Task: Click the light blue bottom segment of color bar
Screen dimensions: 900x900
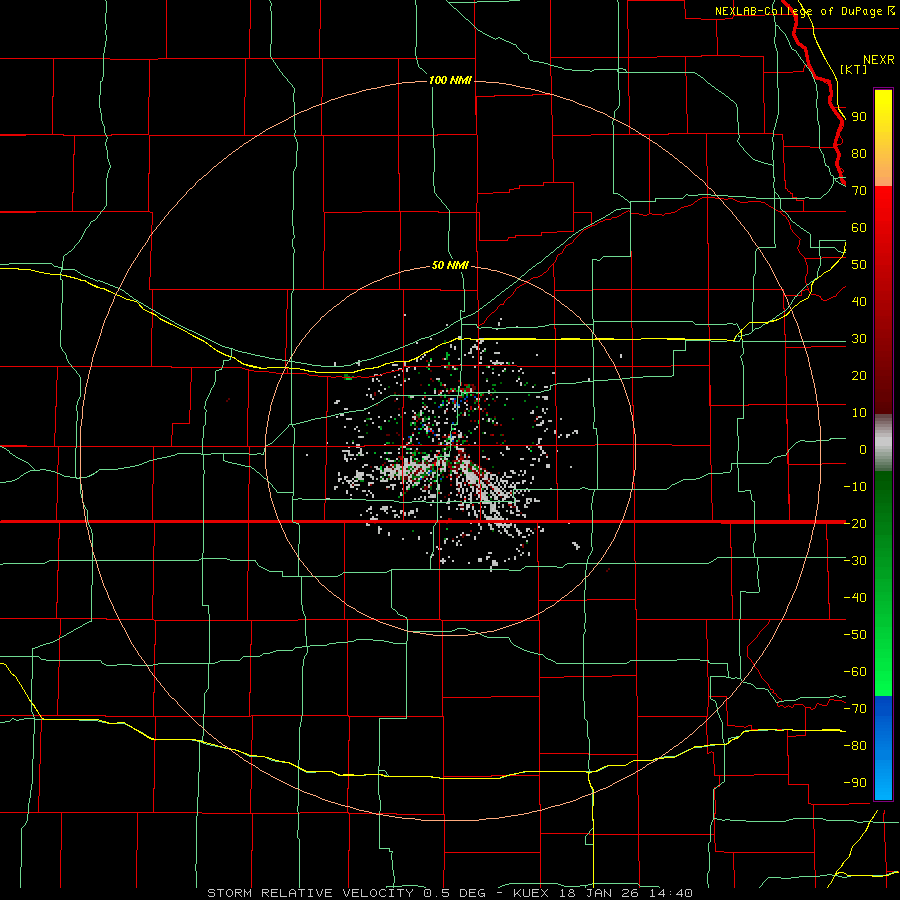Action: coord(883,775)
